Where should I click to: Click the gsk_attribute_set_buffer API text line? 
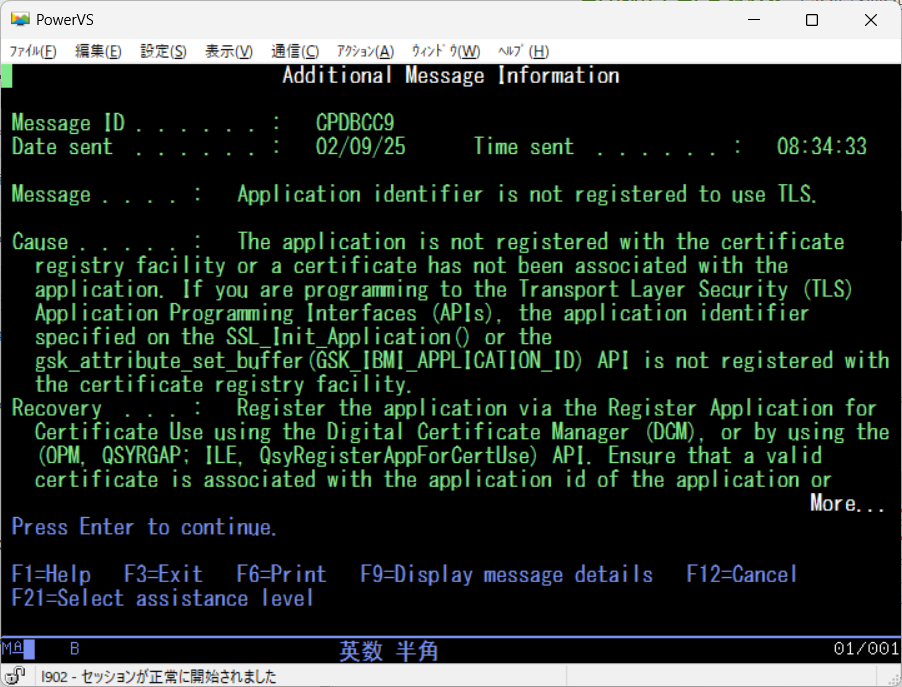[x=462, y=361]
